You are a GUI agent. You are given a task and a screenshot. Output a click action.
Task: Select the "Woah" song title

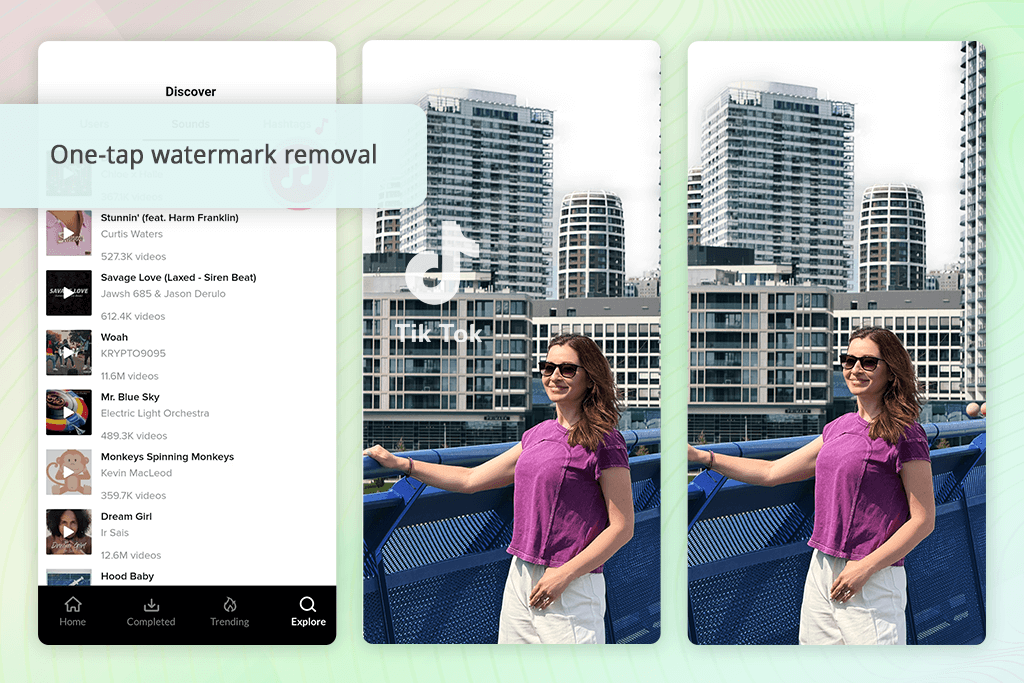point(114,337)
